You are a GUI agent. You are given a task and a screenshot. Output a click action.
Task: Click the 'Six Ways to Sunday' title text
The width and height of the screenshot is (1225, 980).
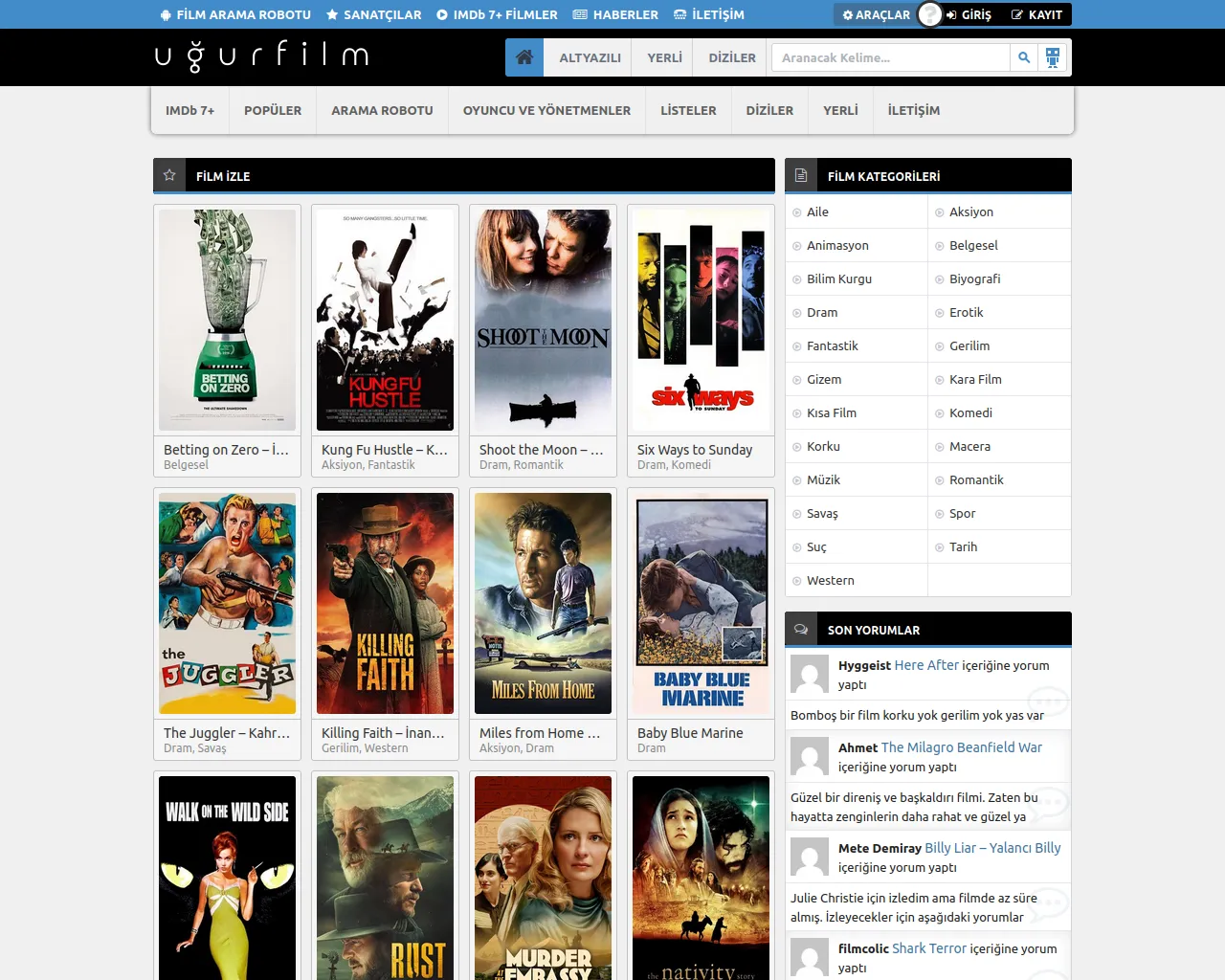click(x=695, y=450)
